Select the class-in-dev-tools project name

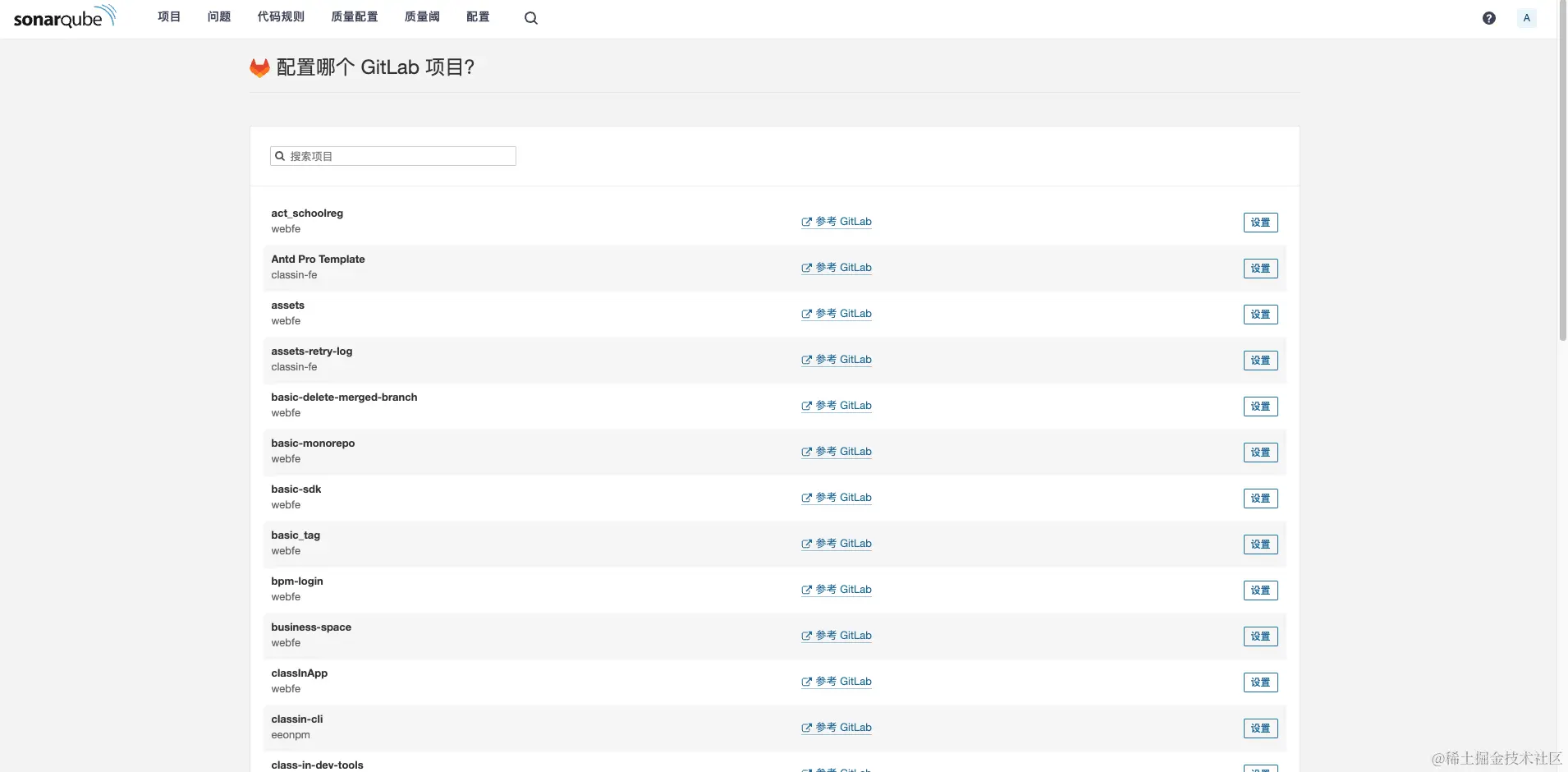(x=317, y=765)
